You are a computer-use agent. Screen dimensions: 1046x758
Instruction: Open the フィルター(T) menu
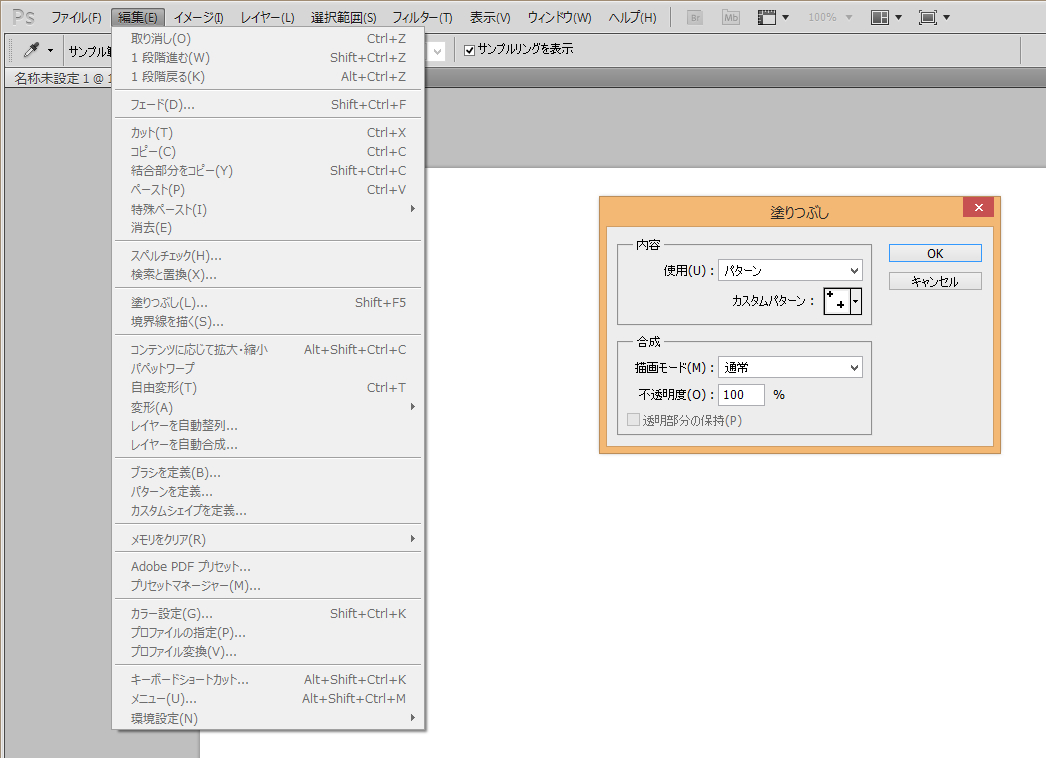pyautogui.click(x=422, y=18)
